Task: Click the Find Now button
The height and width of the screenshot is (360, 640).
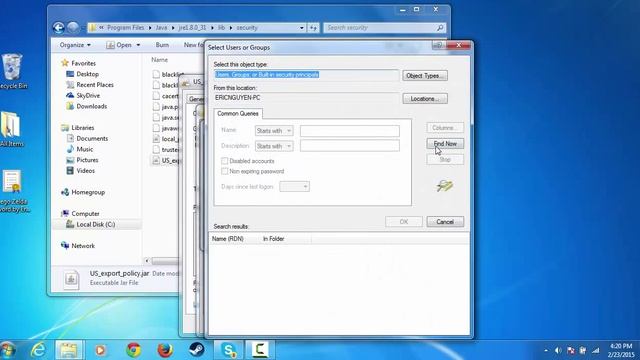Action: click(445, 144)
